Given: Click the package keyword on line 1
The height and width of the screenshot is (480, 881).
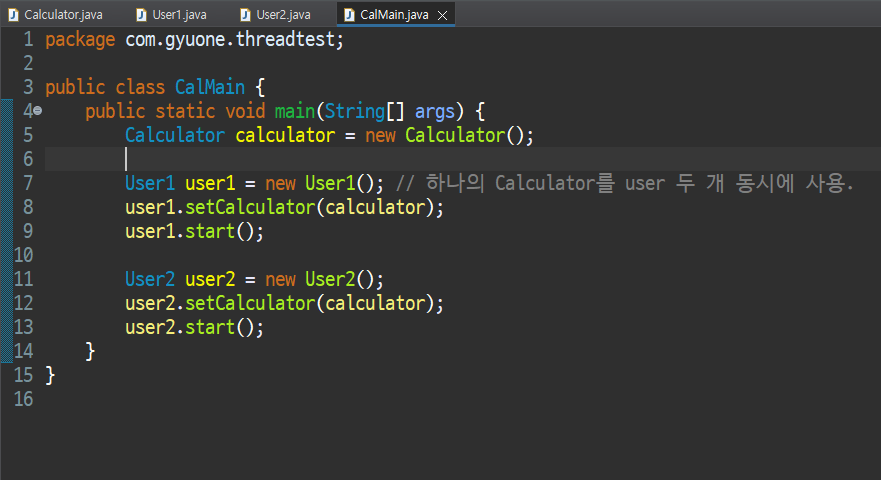Looking at the screenshot, I should pos(80,40).
